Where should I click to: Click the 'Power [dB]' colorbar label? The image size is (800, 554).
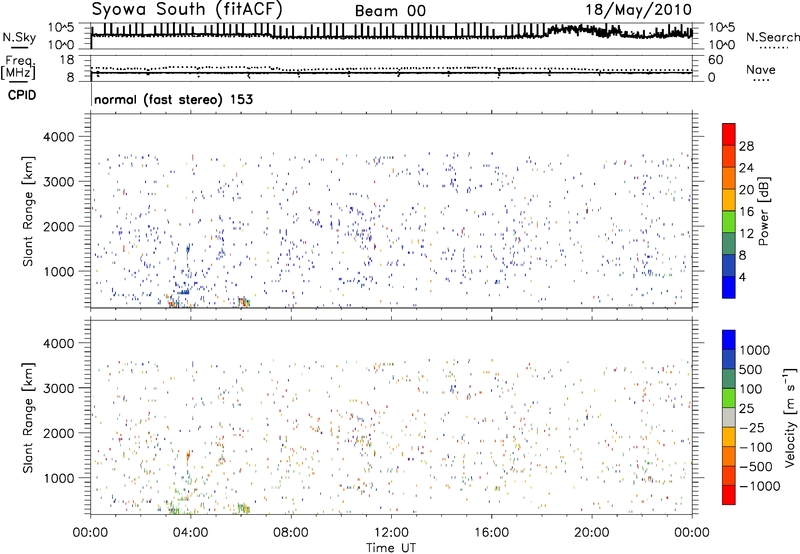pos(764,211)
